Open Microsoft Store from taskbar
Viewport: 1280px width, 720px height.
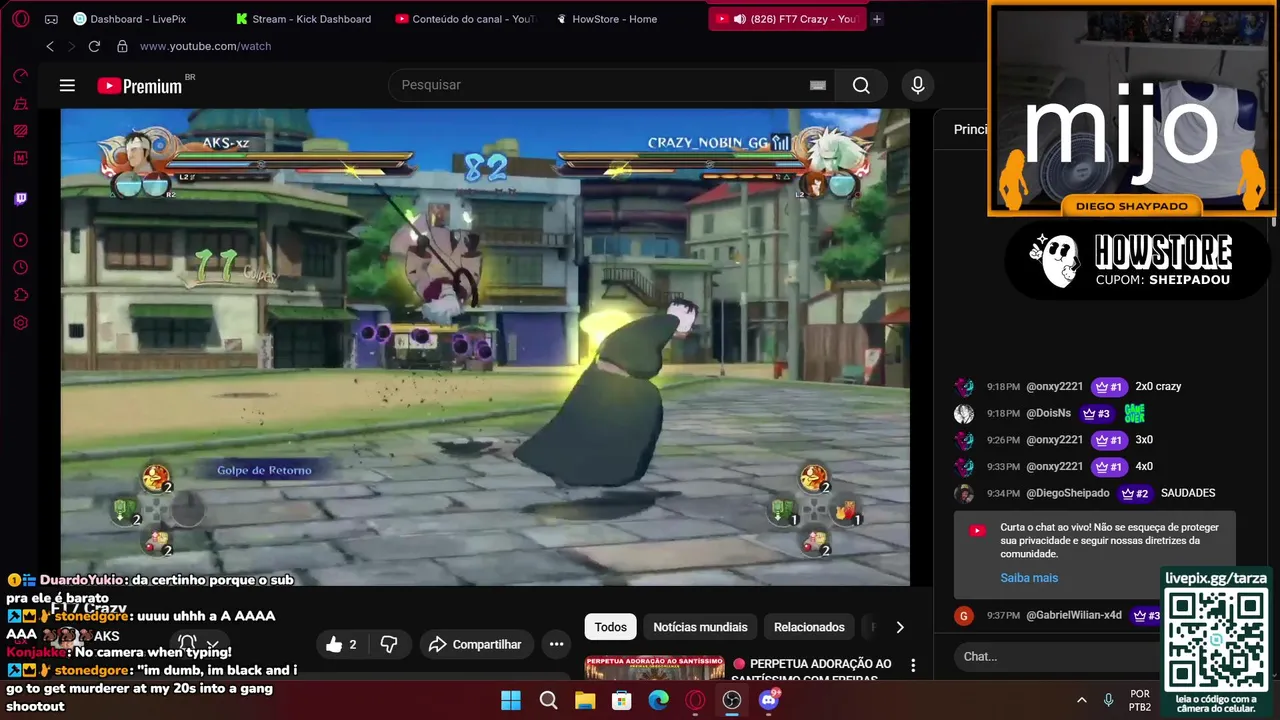[x=622, y=700]
